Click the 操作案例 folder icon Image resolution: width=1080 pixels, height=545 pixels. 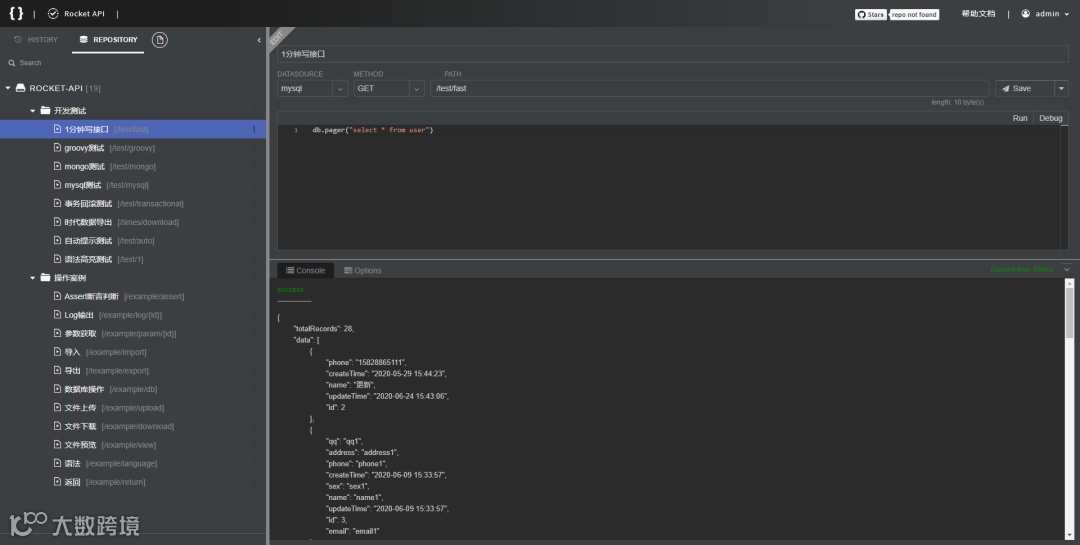45,278
